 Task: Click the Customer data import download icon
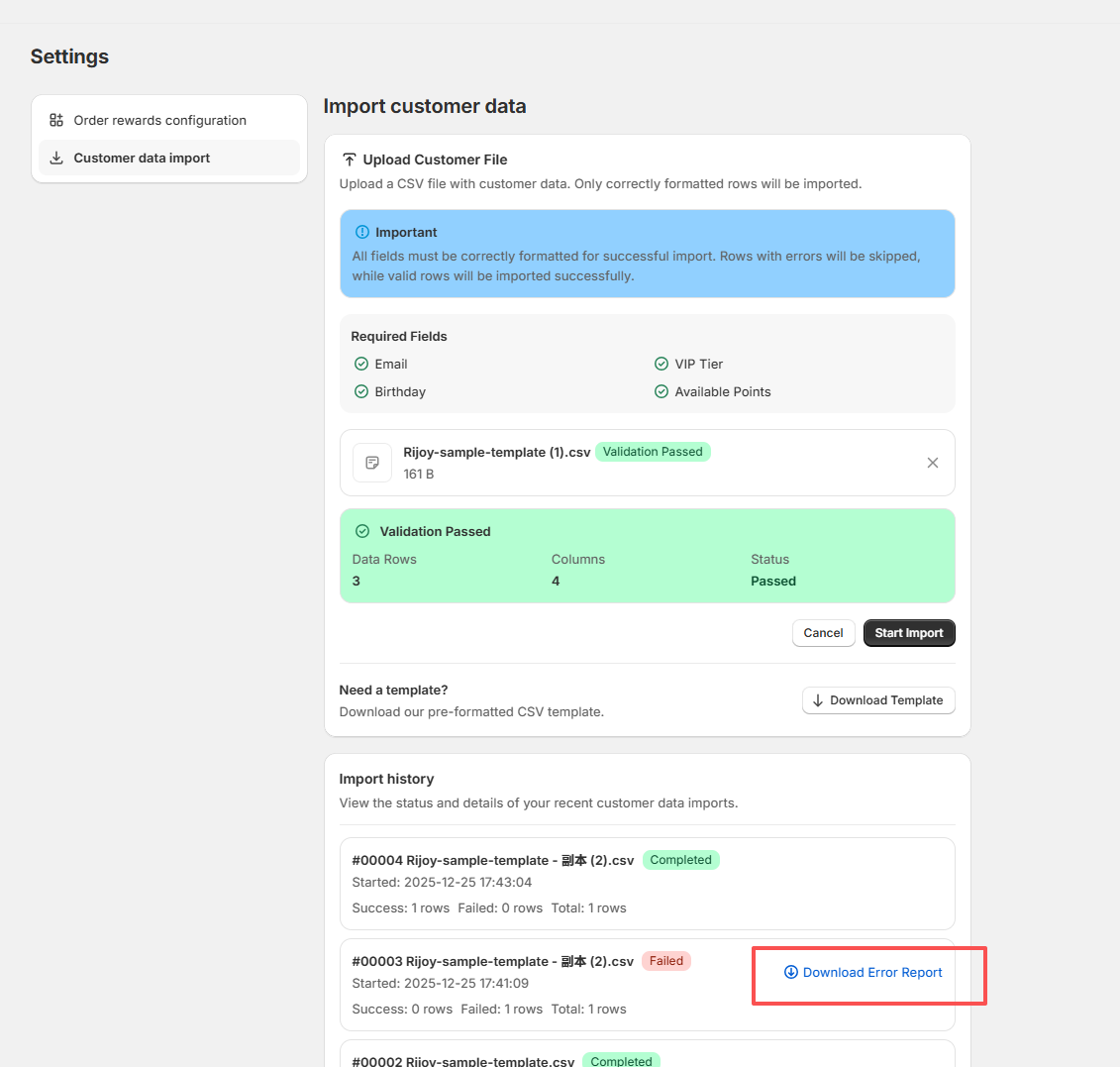(x=56, y=158)
